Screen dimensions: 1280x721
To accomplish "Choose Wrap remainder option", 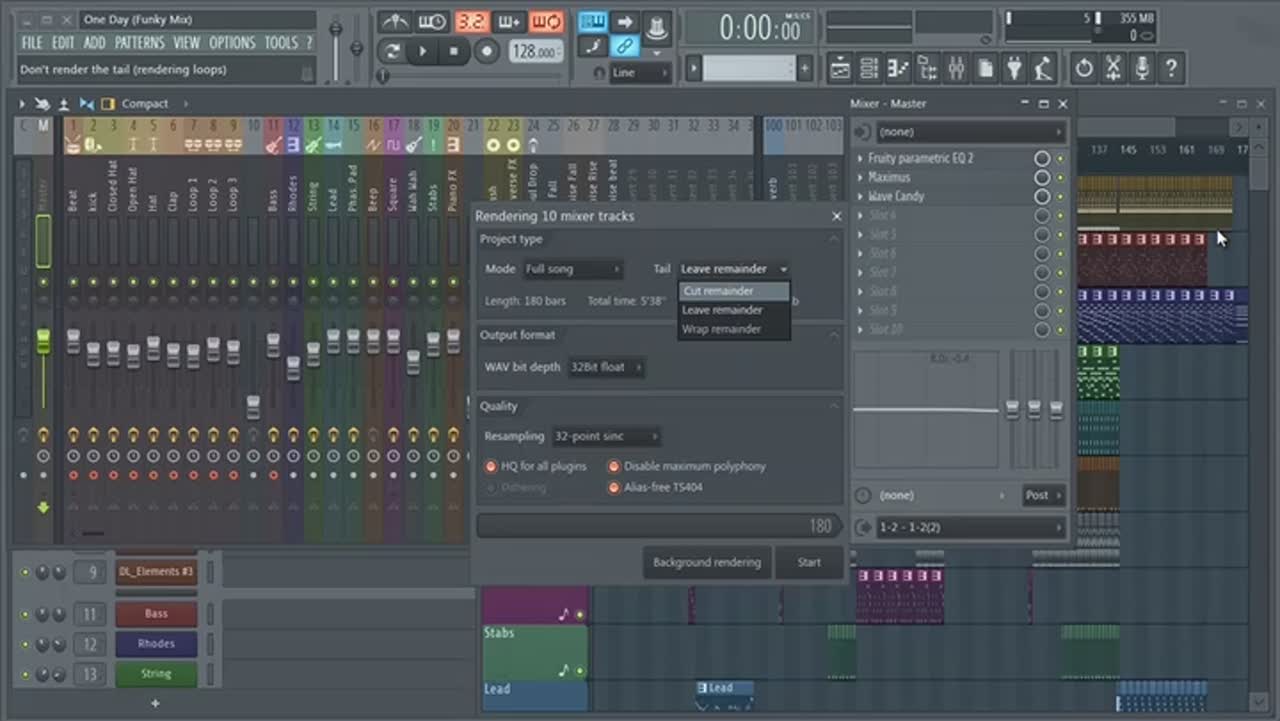I will coord(721,329).
